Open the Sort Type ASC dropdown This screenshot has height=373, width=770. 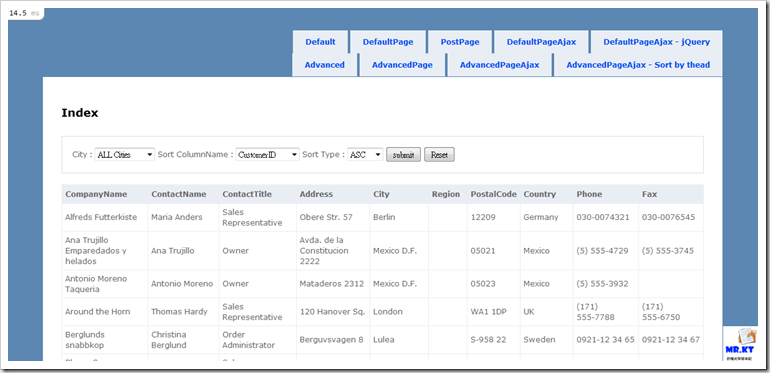point(365,155)
